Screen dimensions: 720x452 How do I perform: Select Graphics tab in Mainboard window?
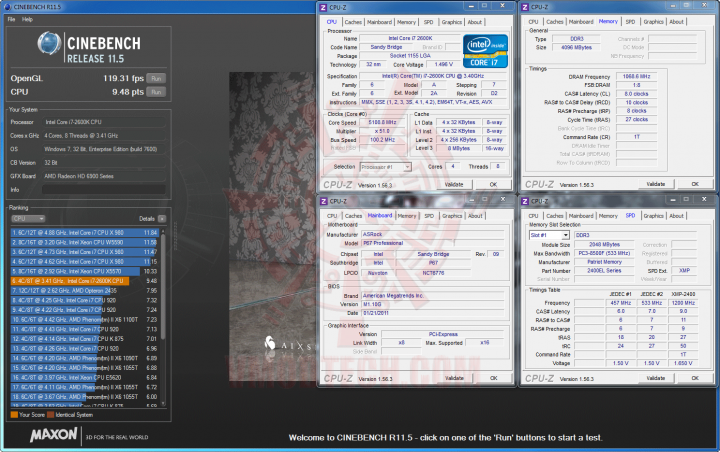452,216
